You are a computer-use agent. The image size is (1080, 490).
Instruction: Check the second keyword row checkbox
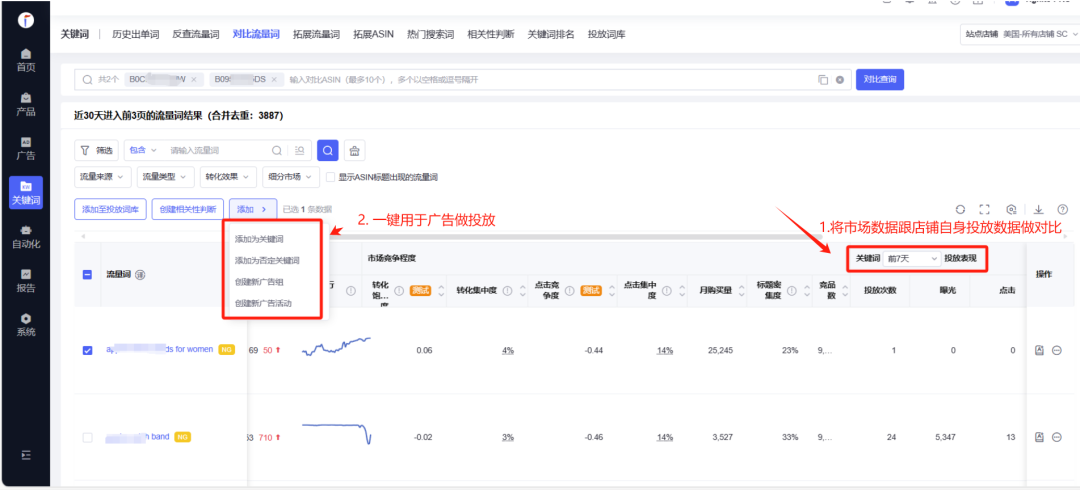pos(87,437)
